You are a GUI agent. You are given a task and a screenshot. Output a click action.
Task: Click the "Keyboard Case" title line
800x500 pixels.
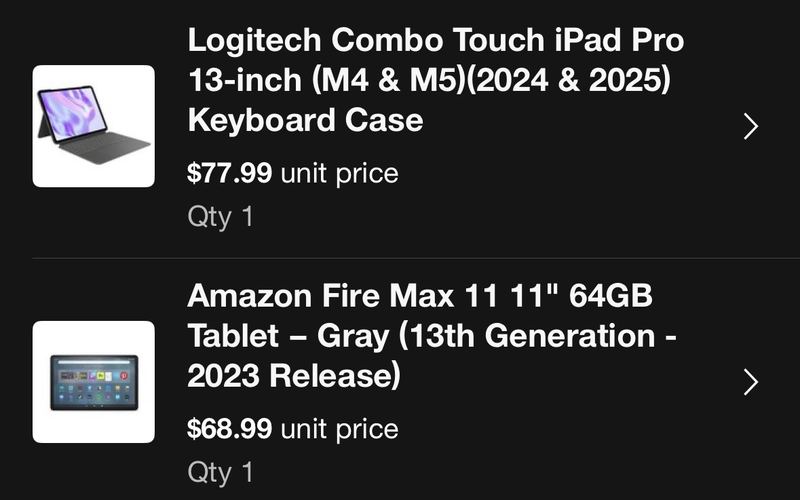click(x=305, y=120)
